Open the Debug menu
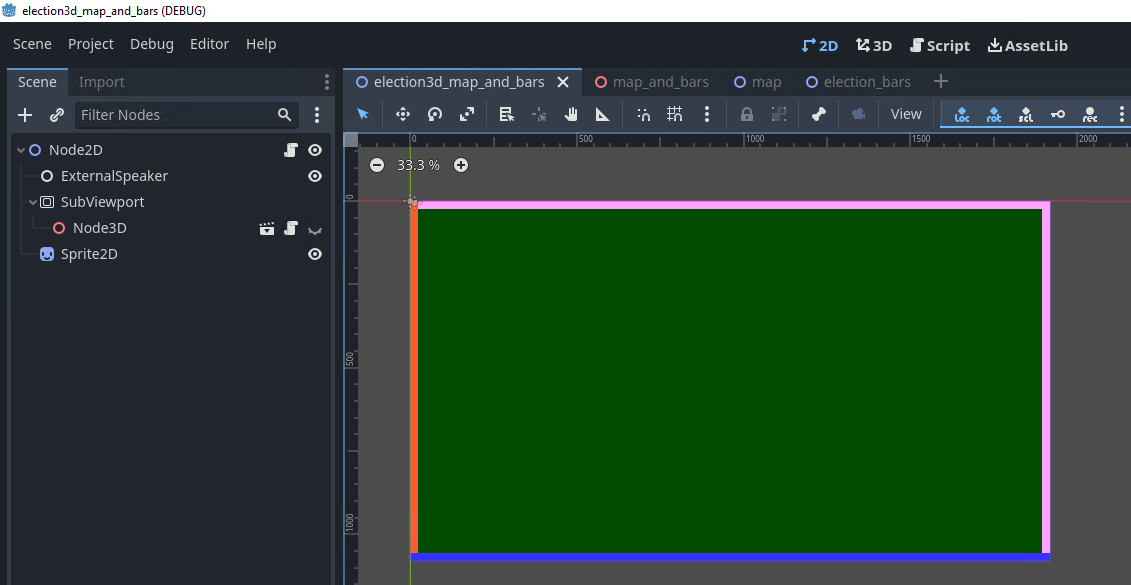The width and height of the screenshot is (1131, 585). [x=151, y=44]
